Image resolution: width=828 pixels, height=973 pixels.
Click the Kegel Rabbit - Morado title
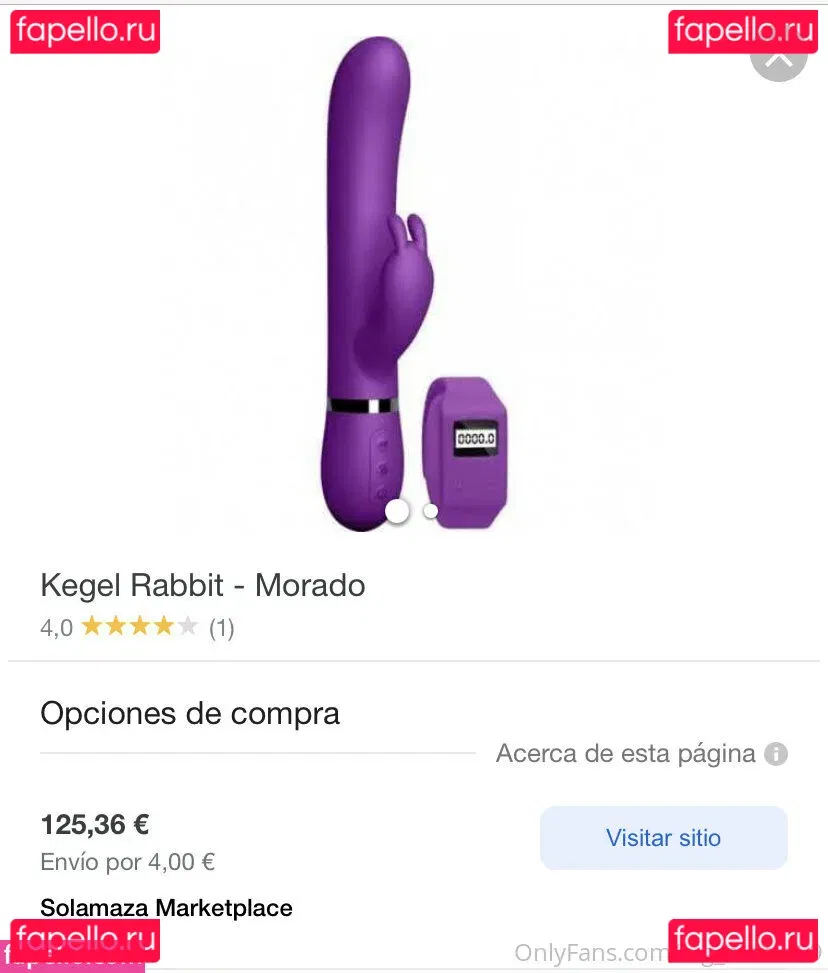click(x=203, y=585)
